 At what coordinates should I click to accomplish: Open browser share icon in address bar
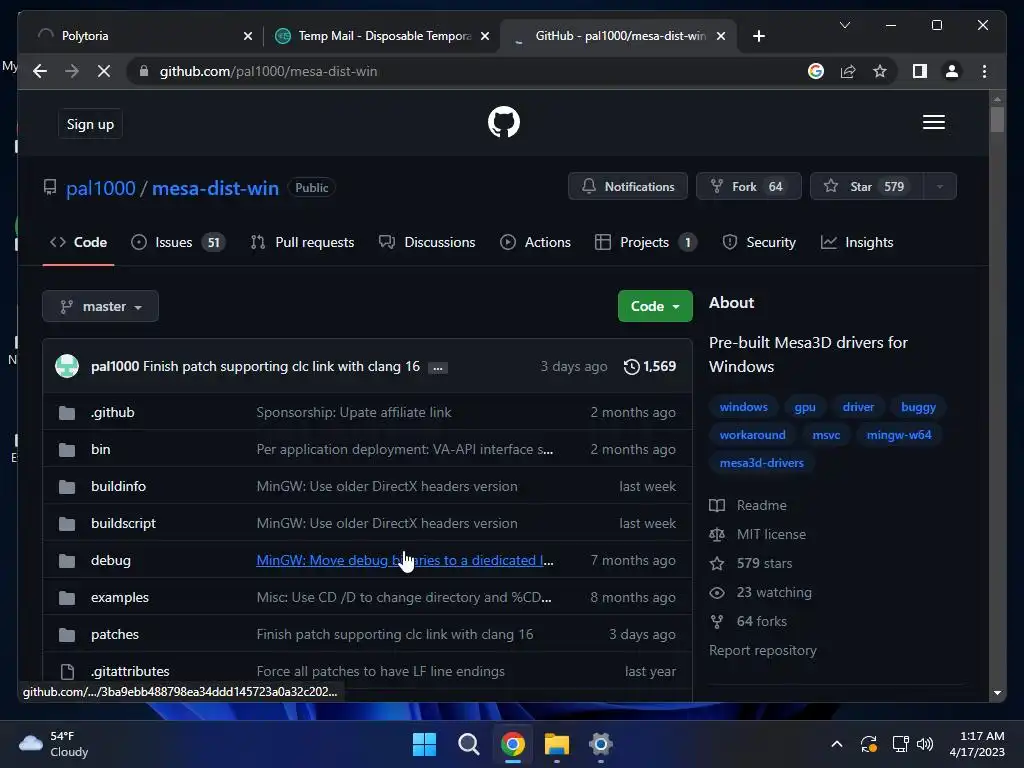click(848, 71)
